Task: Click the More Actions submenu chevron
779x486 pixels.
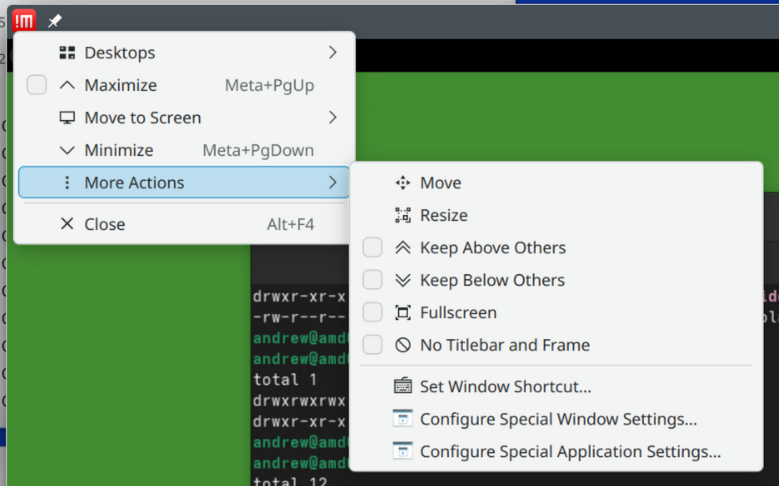Action: tap(332, 183)
